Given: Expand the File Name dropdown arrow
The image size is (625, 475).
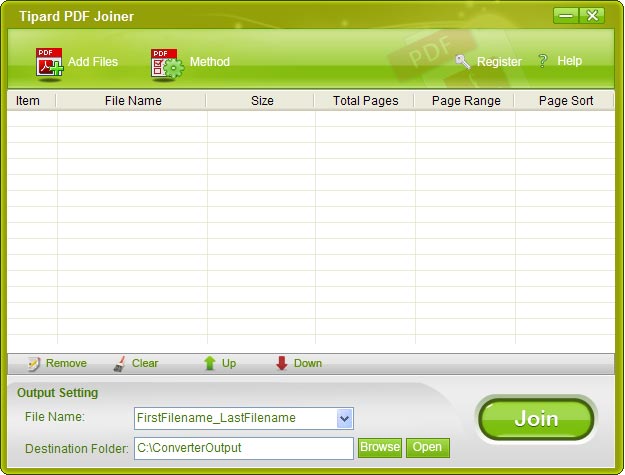Looking at the screenshot, I should pyautogui.click(x=345, y=418).
